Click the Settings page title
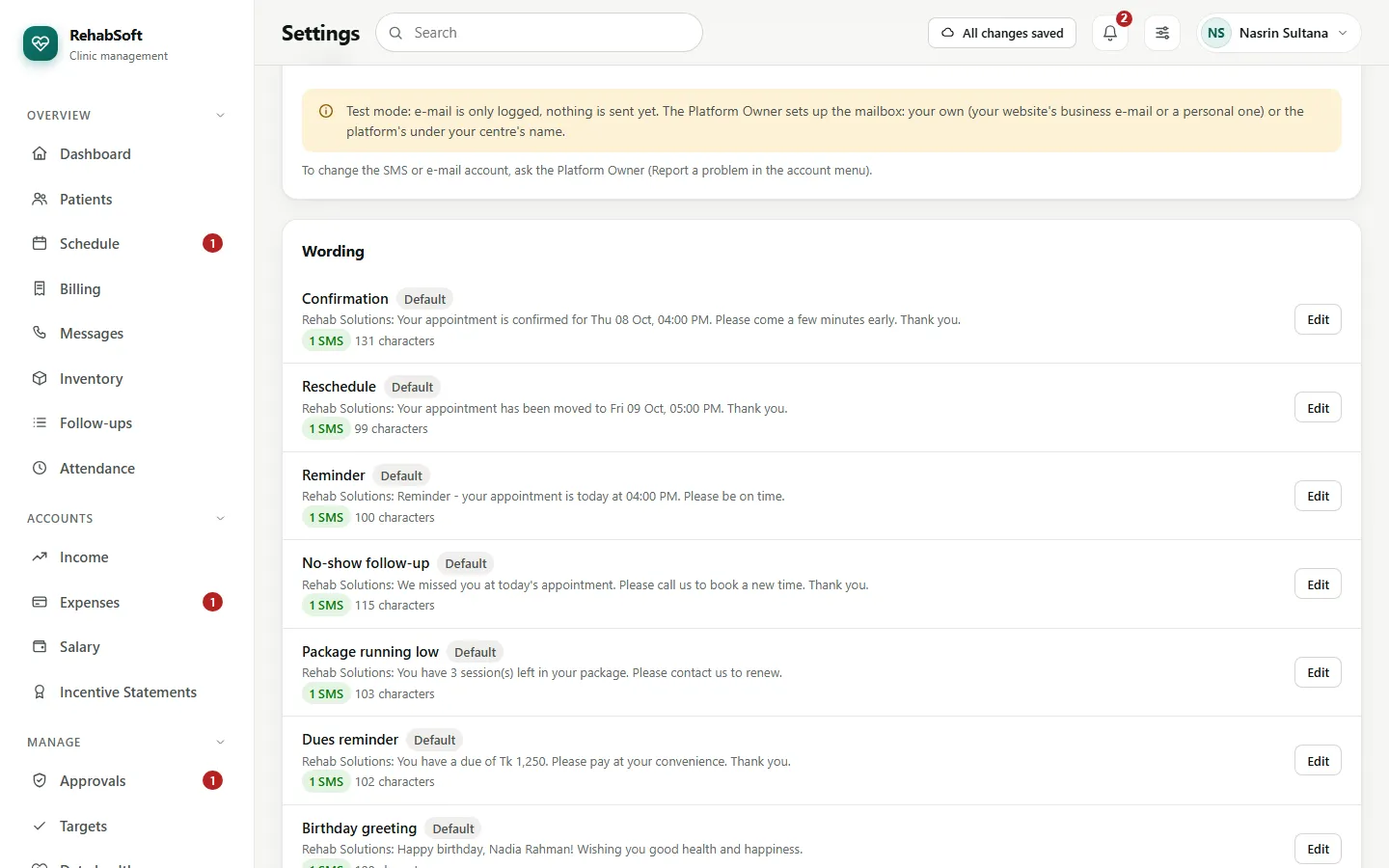Image resolution: width=1389 pixels, height=868 pixels. point(320,33)
